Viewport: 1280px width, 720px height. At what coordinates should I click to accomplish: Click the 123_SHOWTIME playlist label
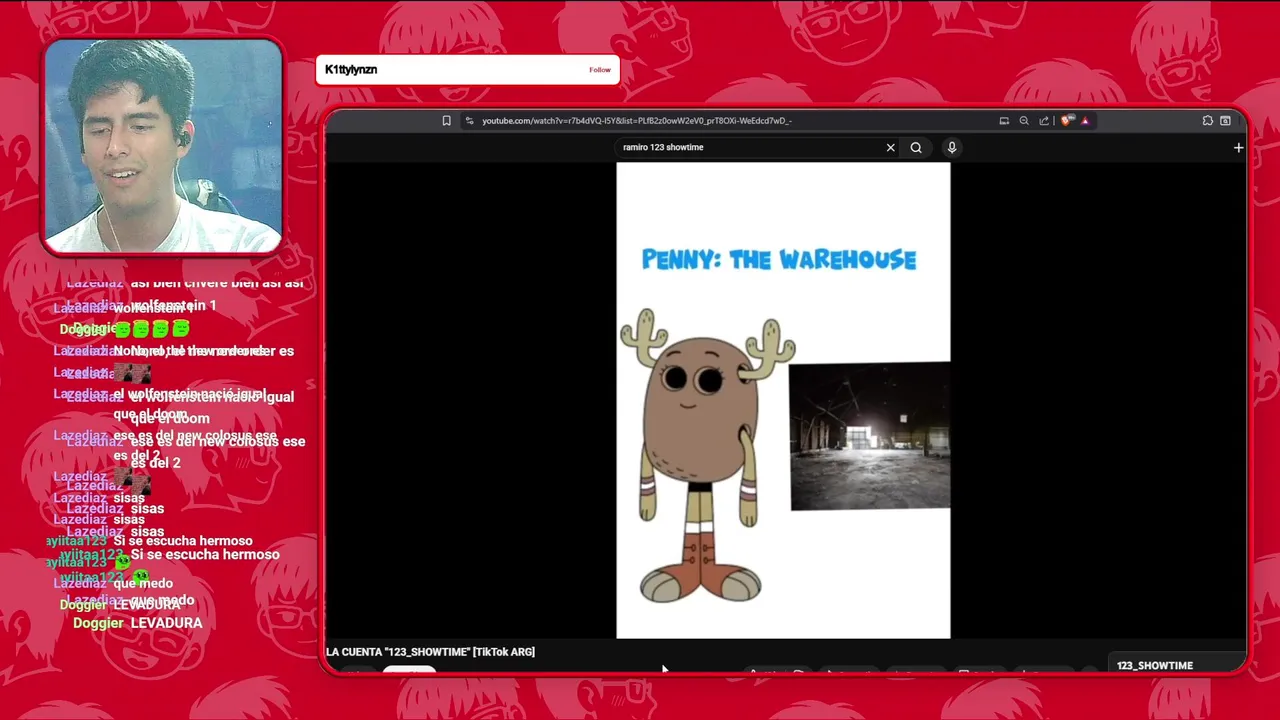pyautogui.click(x=1155, y=666)
